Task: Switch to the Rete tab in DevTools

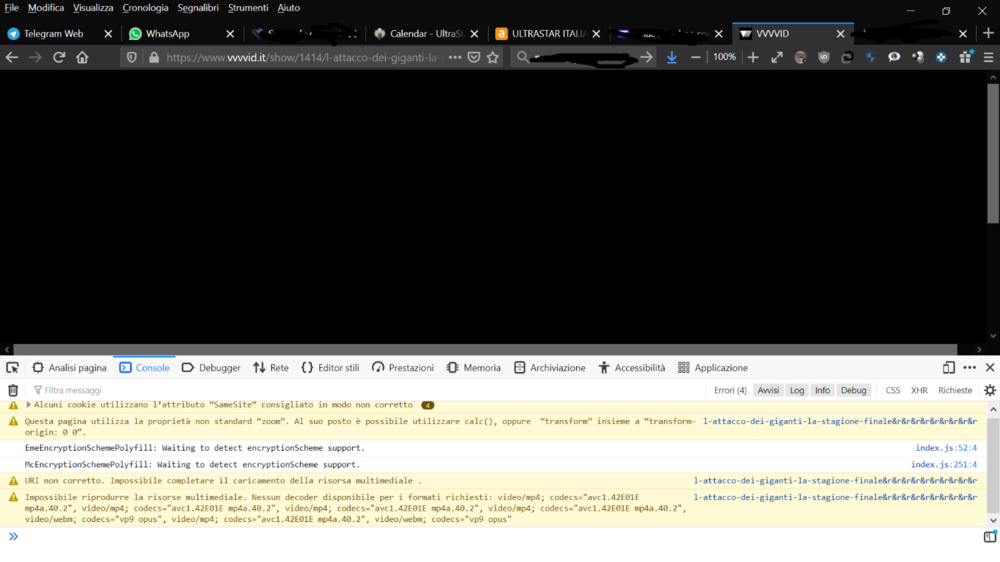Action: point(271,368)
